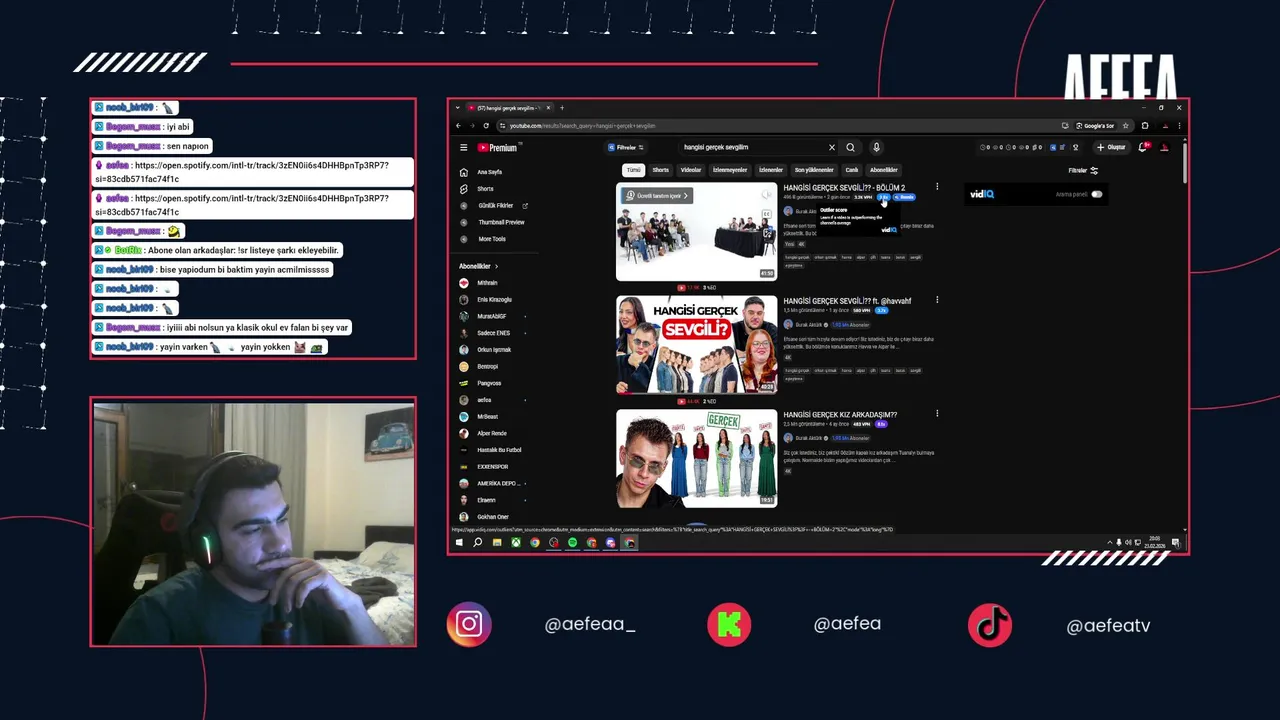
Task: Reload the YouTube page
Action: [x=486, y=126]
